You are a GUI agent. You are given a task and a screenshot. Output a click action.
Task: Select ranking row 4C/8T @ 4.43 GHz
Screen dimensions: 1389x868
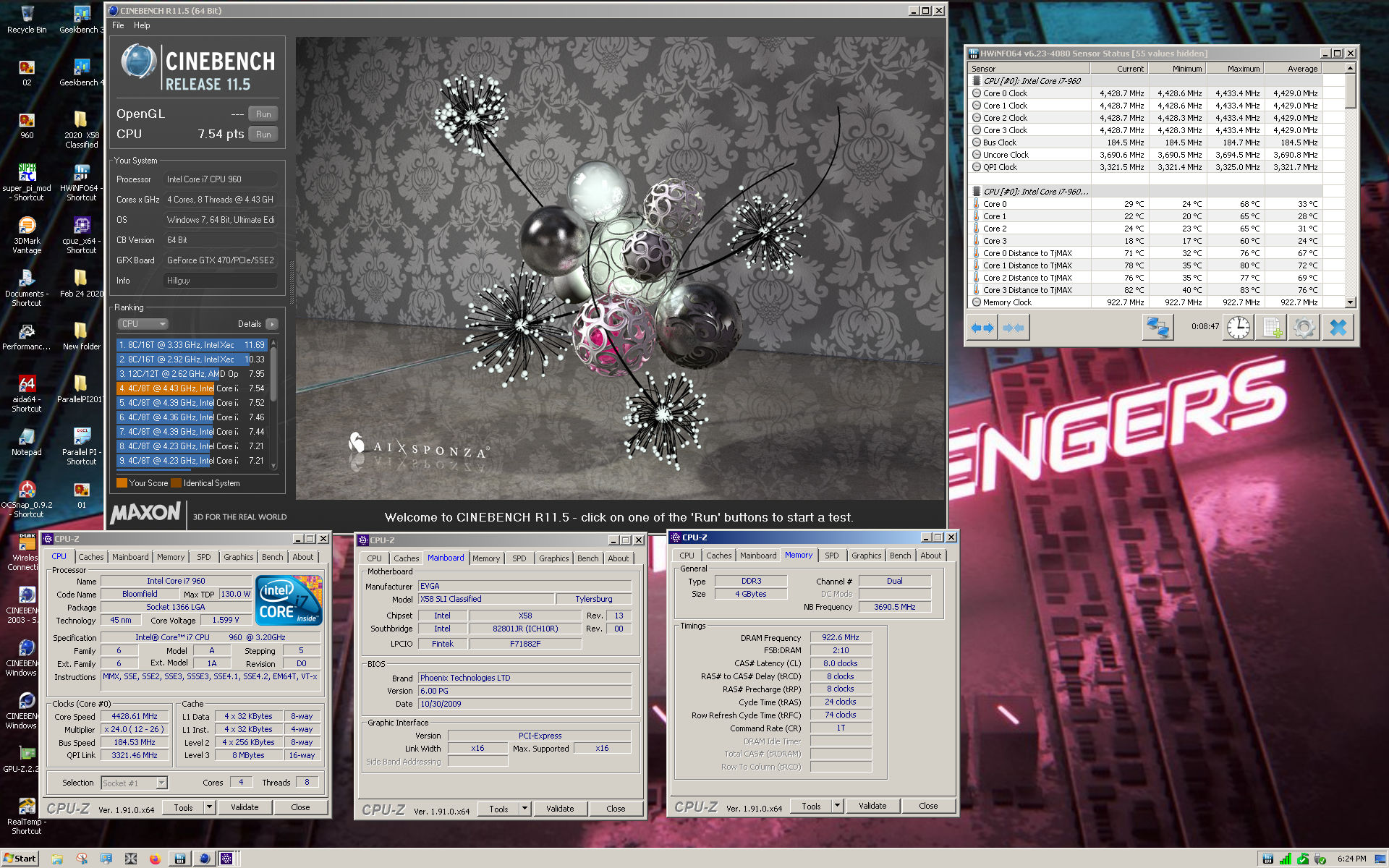(192, 388)
